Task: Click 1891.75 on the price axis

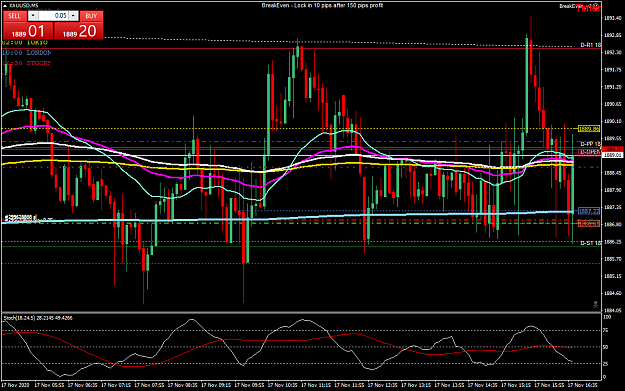Action: 613,70
